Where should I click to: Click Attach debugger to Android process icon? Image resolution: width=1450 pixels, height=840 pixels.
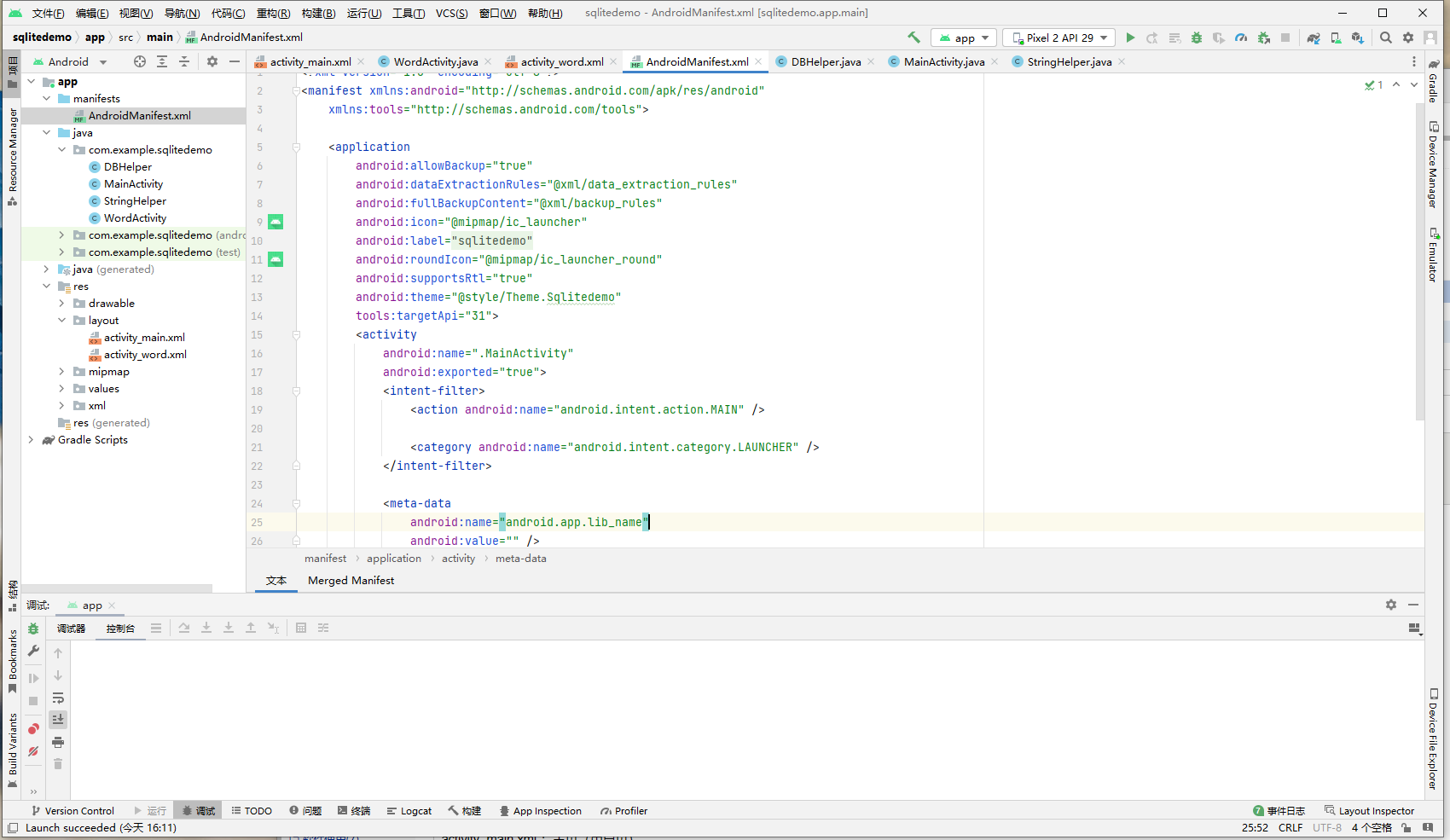click(1263, 38)
